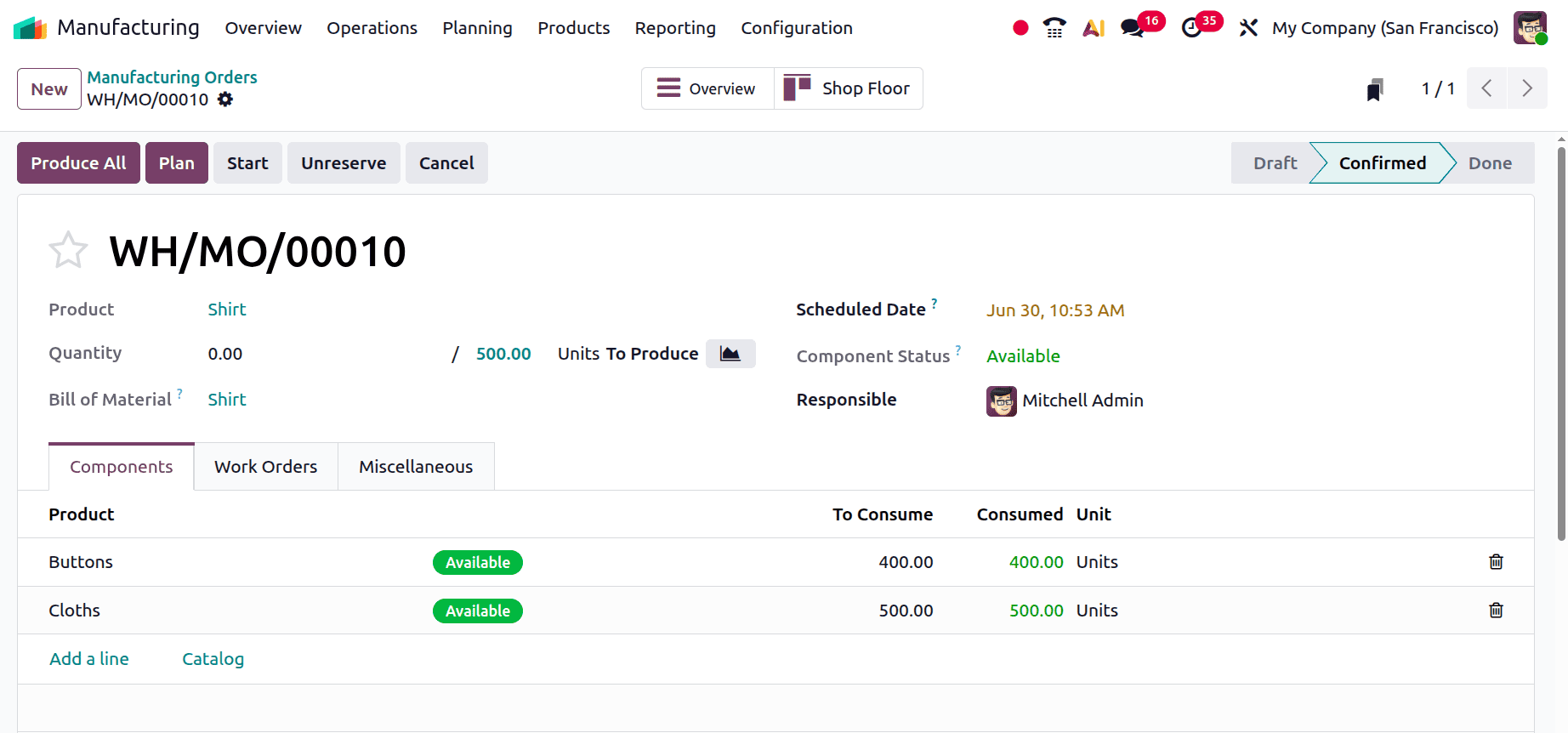Open the activities clock icon with 35 badge
Screen dimensions: 1568x733
[x=1192, y=28]
